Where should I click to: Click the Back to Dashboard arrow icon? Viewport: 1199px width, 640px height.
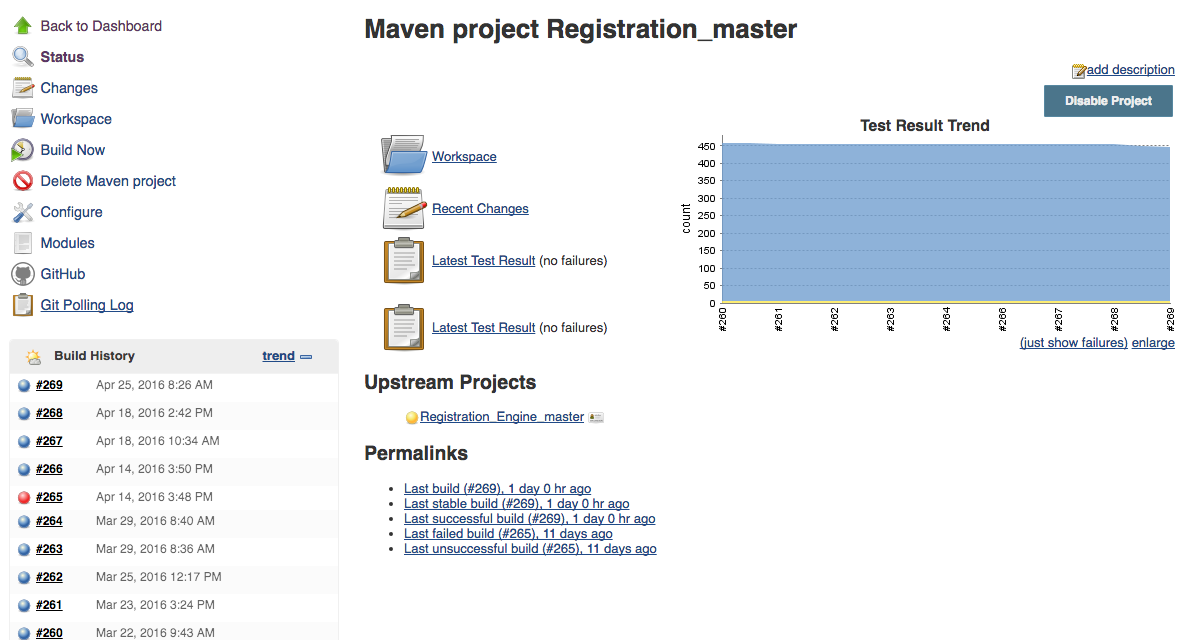(x=22, y=26)
